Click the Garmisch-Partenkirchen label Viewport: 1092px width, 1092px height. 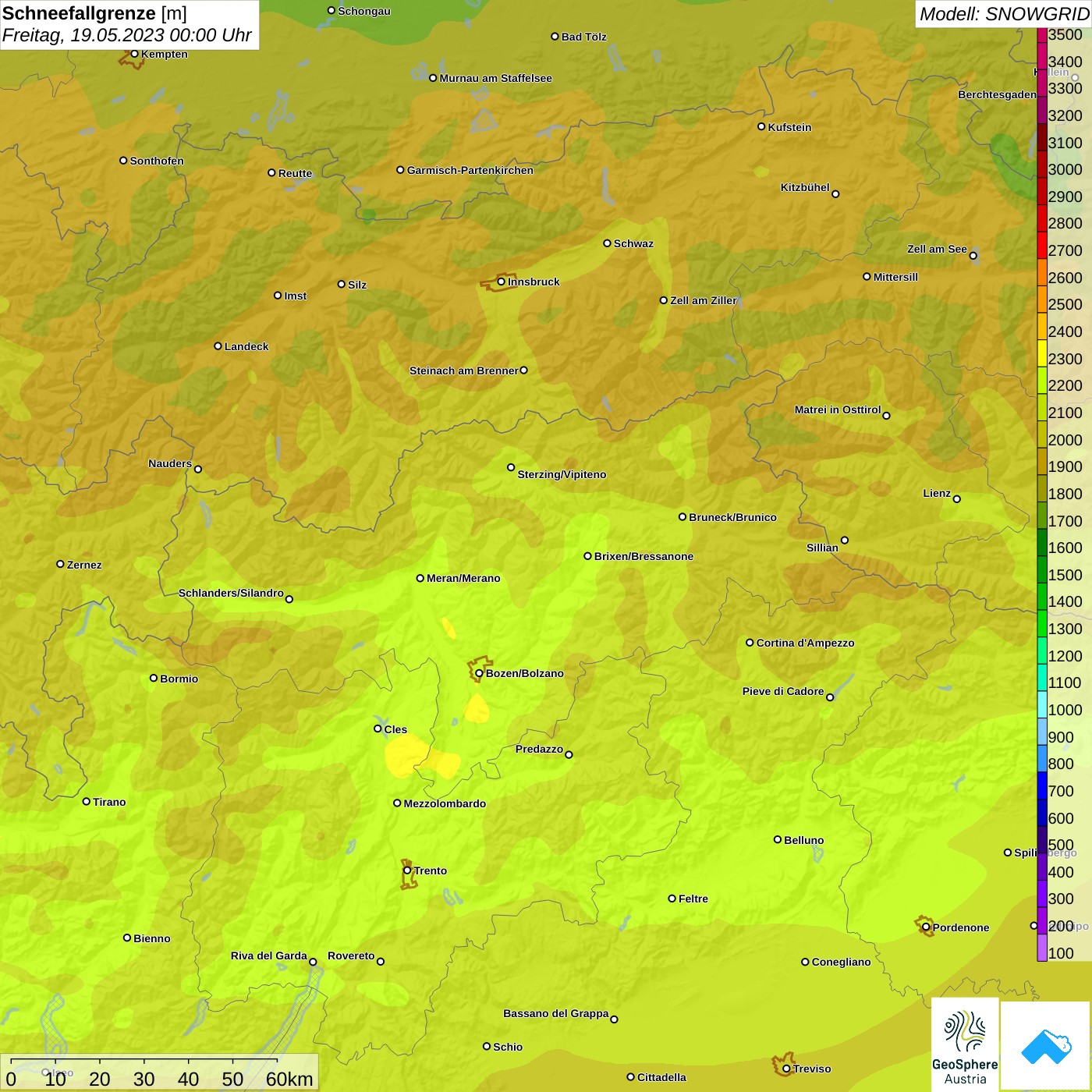(470, 170)
